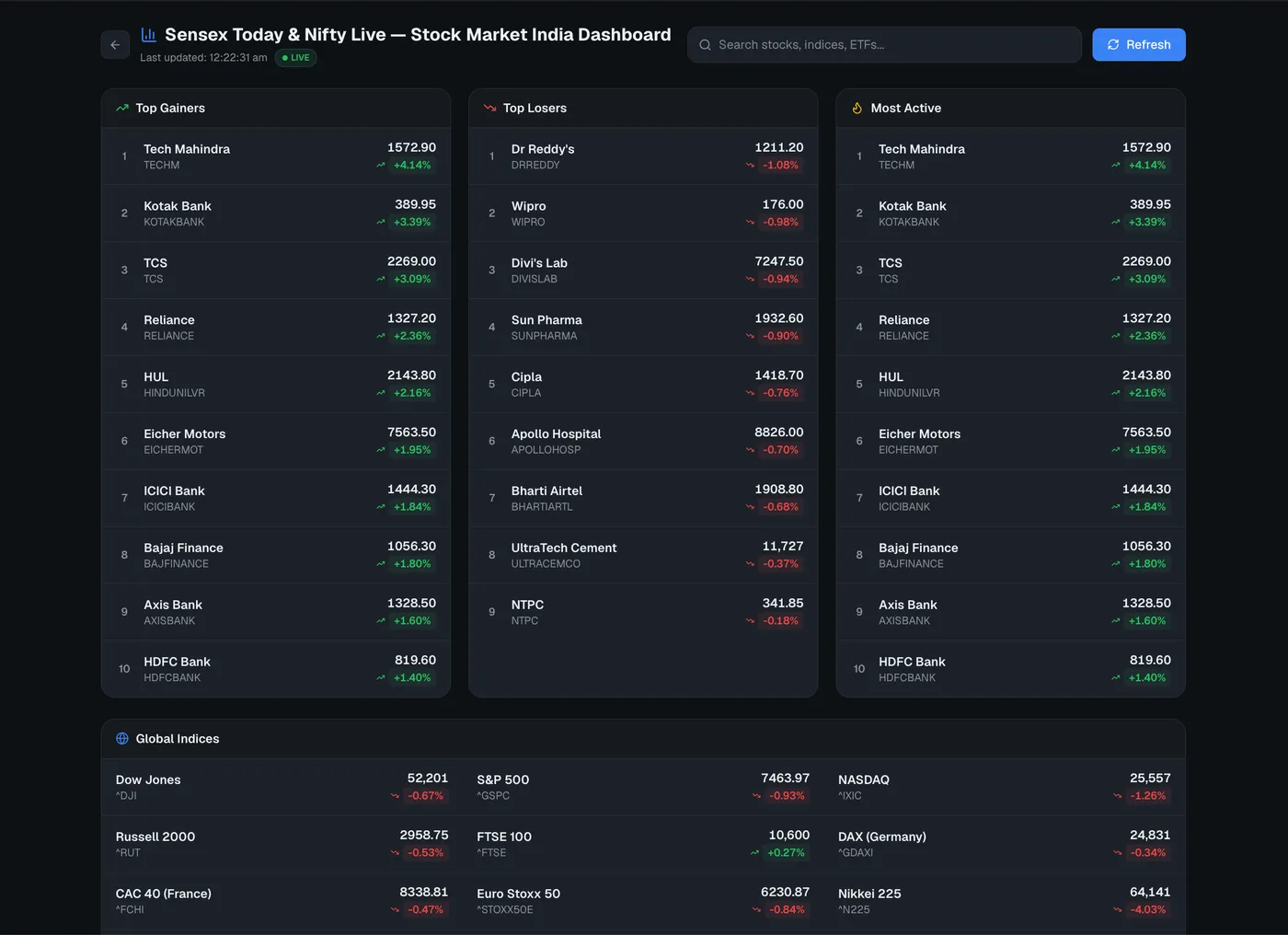Screen dimensions: 1288x935
Task: Open Apollo Hospital in Top Losers
Action: 643,442
